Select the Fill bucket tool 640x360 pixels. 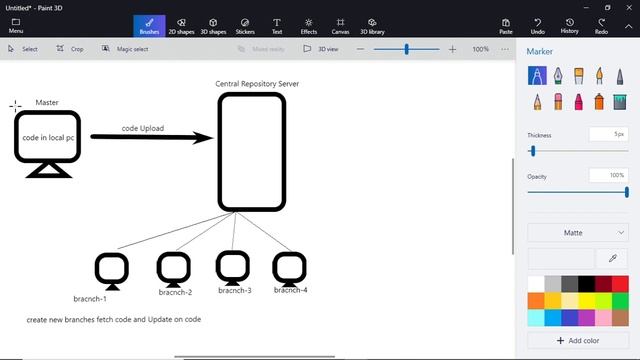[620, 102]
